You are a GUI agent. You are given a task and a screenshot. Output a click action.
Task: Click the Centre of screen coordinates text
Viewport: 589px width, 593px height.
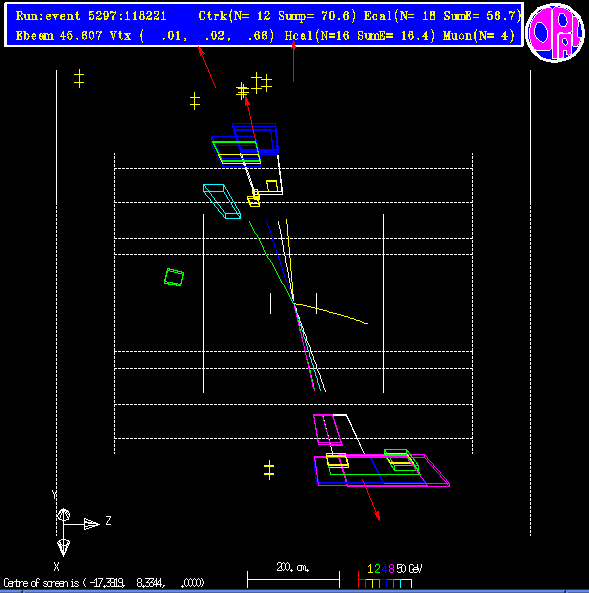pos(104,583)
